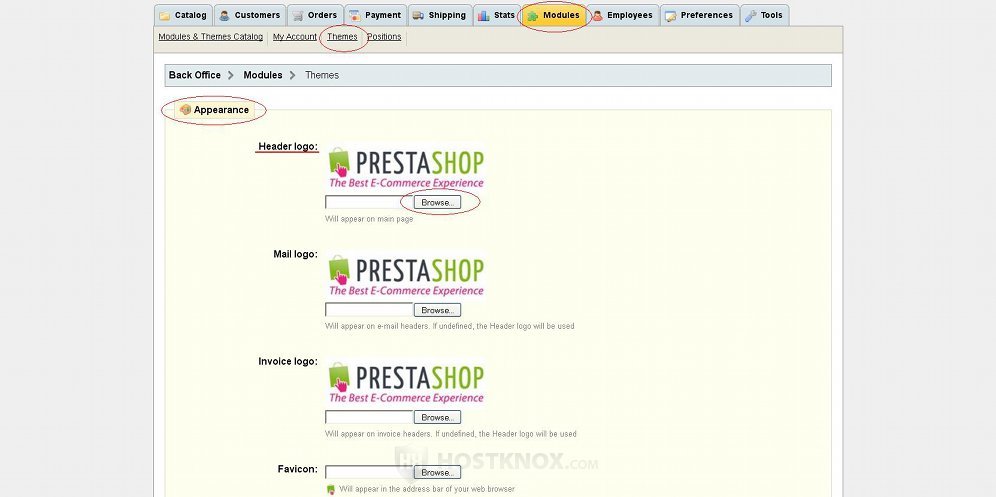Click the Tools tab wrench icon
This screenshot has height=497, width=996.
(751, 16)
